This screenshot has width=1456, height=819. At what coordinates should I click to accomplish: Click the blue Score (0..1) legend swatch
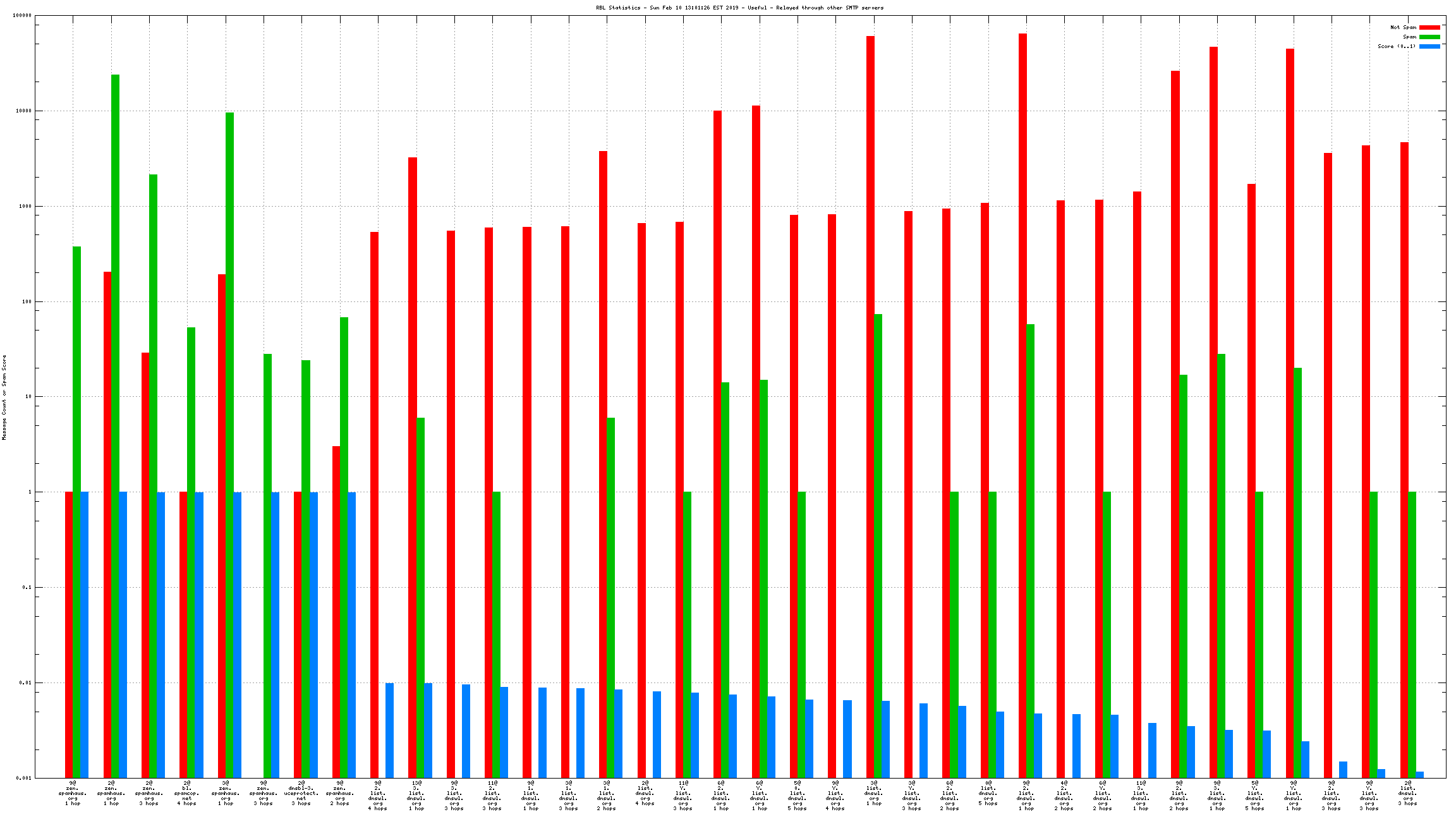(1429, 46)
